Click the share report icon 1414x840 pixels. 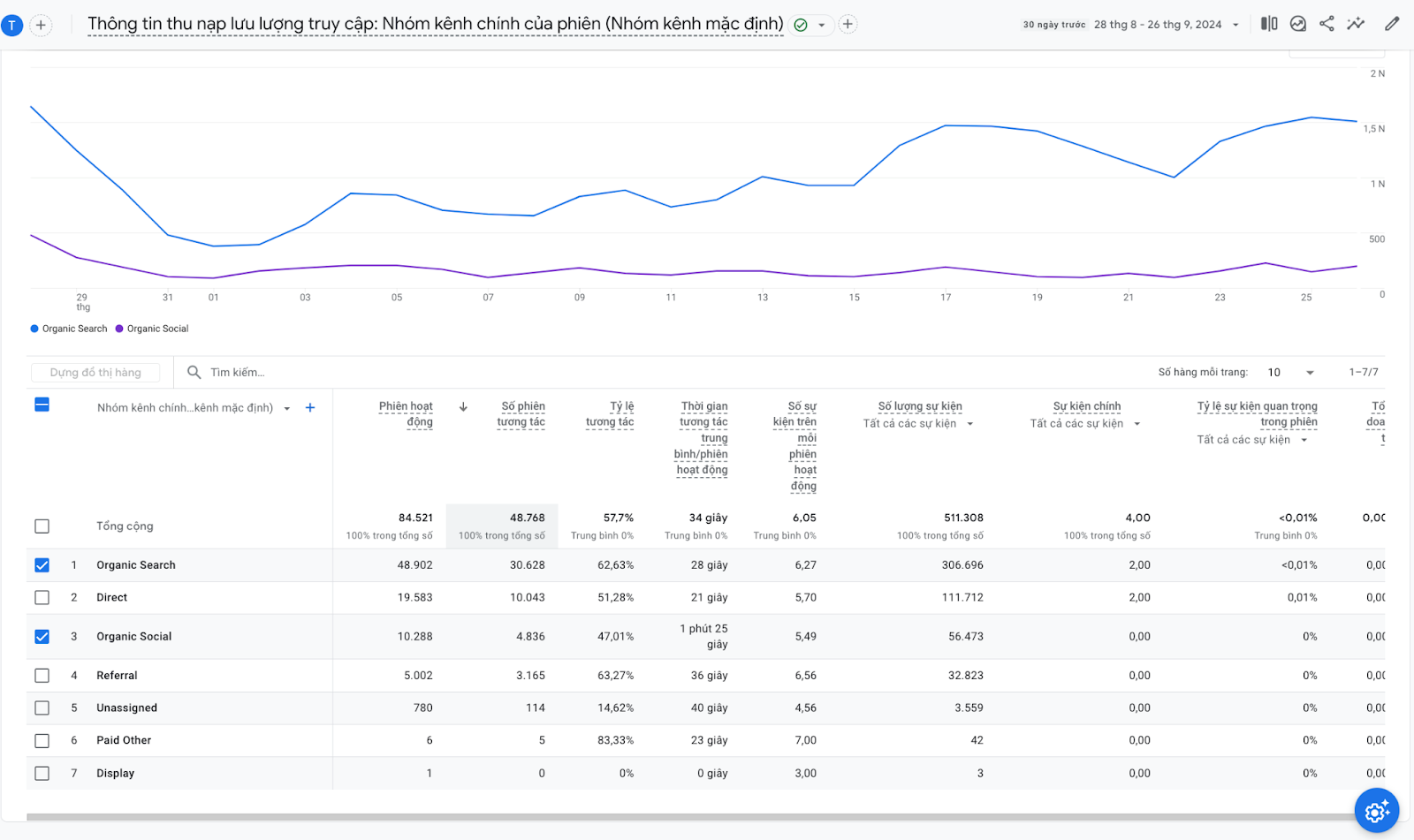tap(1327, 24)
